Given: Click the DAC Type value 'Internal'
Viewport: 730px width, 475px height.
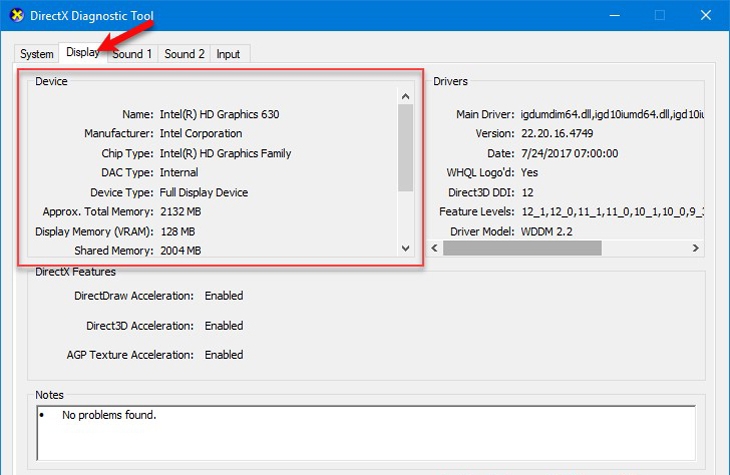Looking at the screenshot, I should (179, 172).
